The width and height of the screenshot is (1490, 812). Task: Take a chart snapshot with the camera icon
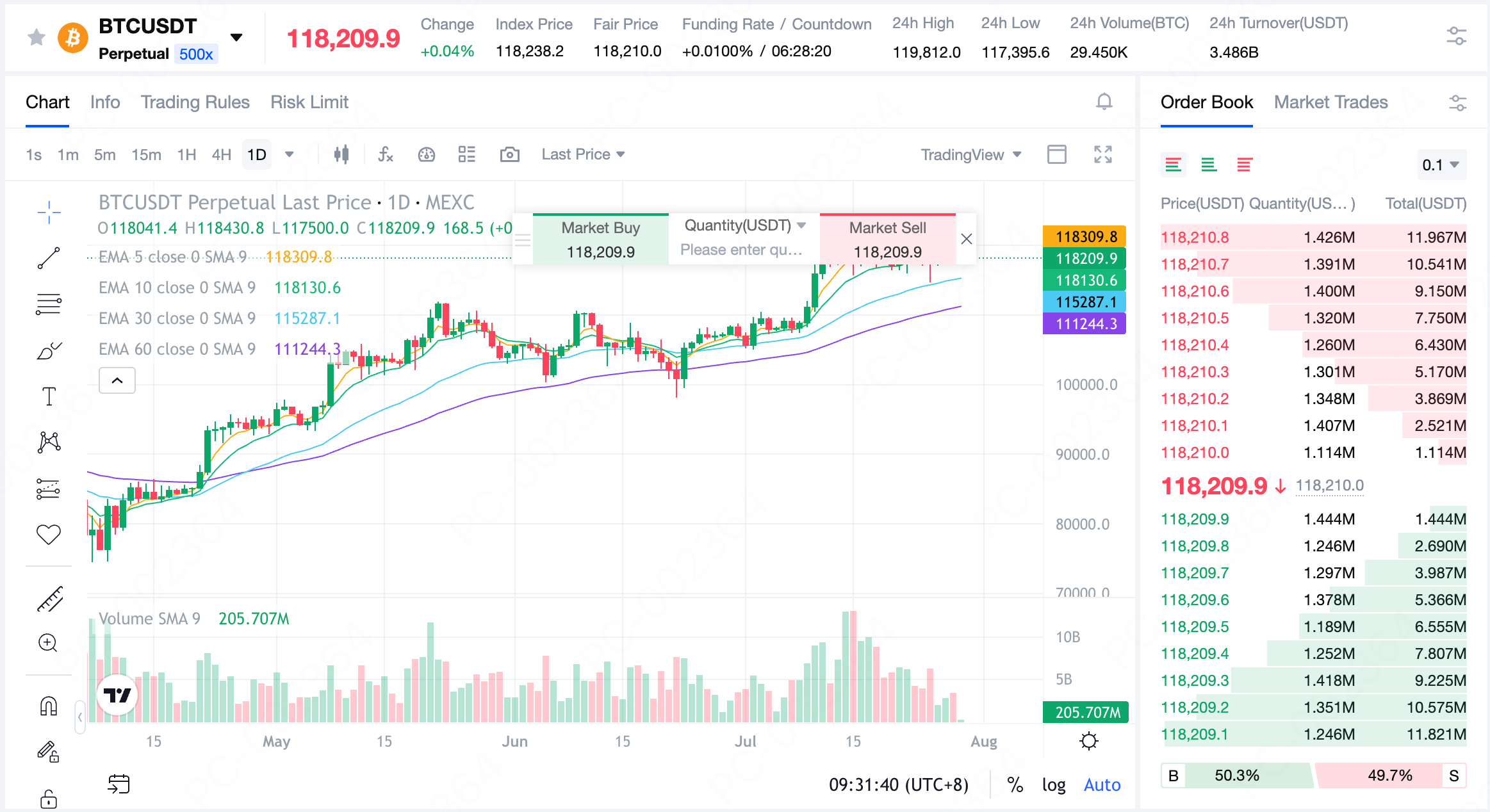509,154
